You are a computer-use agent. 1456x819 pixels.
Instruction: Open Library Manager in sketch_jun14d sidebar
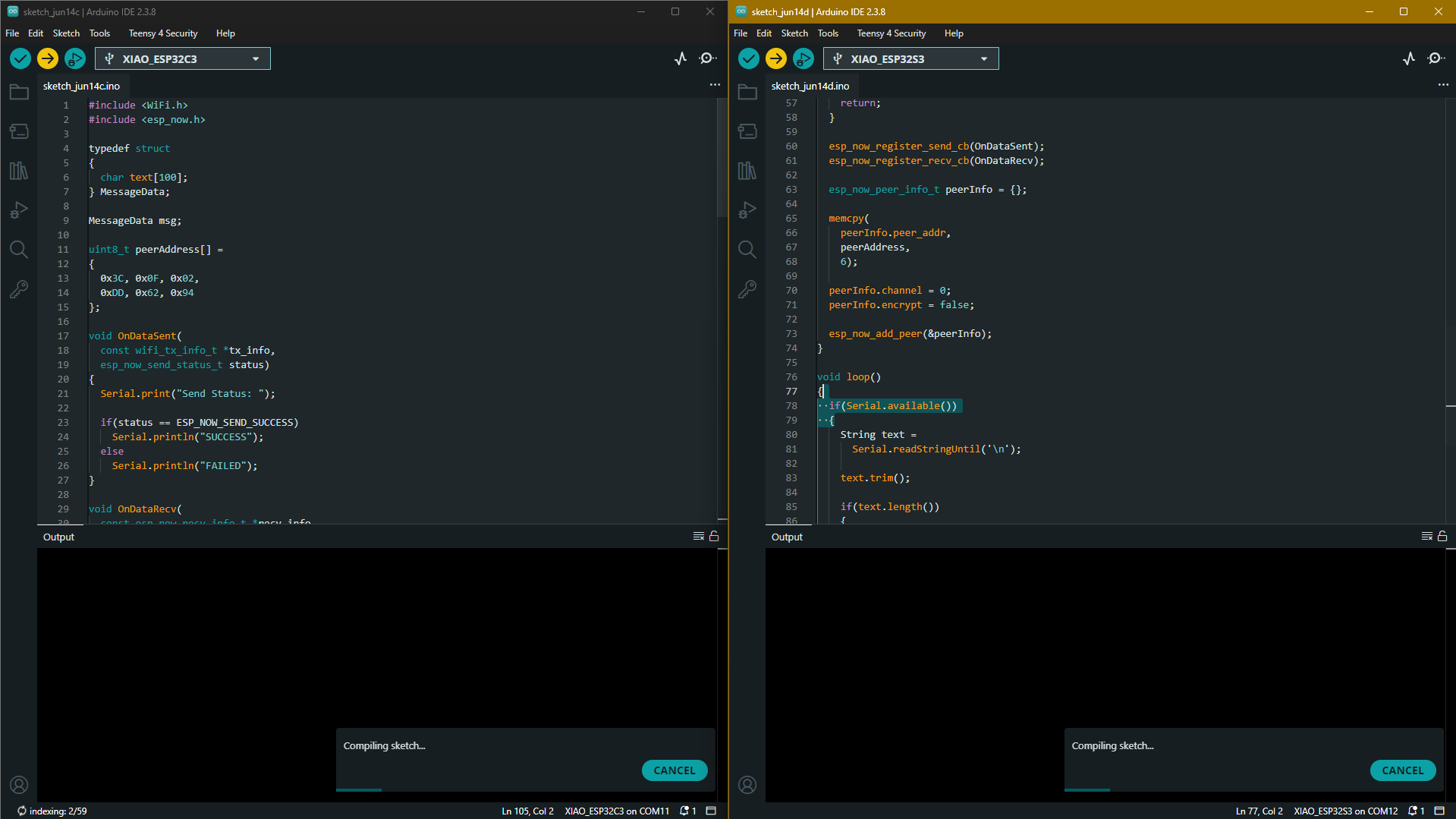(747, 171)
